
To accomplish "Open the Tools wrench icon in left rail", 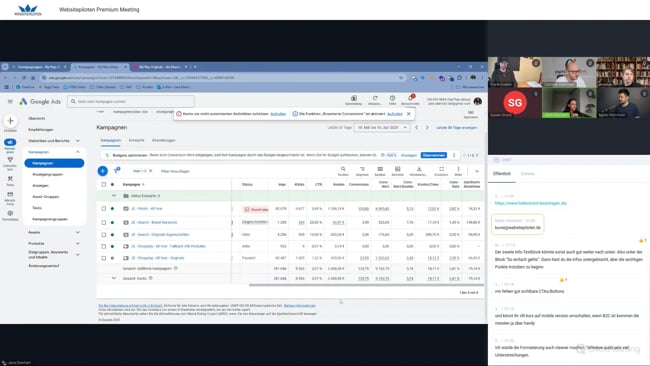I will coord(10,179).
